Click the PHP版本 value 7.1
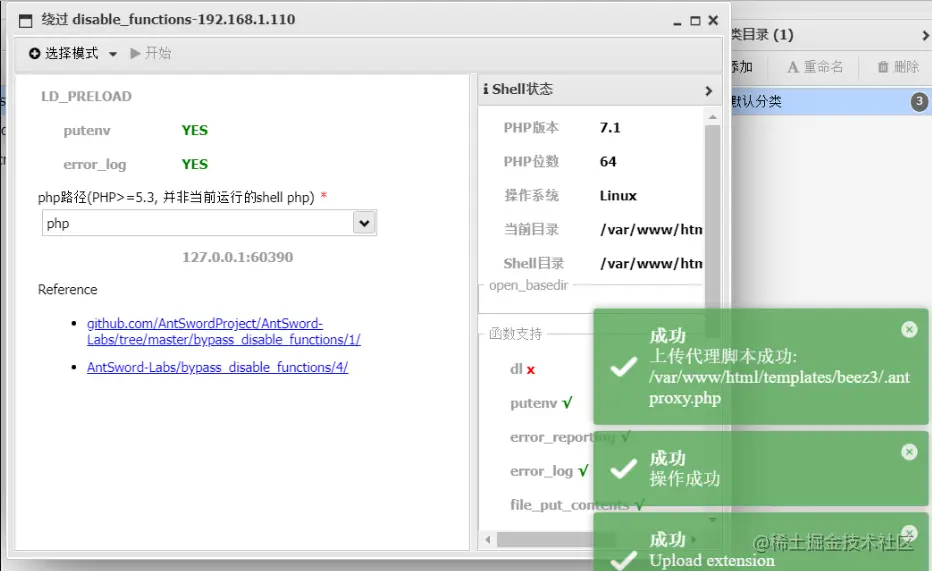This screenshot has width=932, height=571. [x=610, y=128]
